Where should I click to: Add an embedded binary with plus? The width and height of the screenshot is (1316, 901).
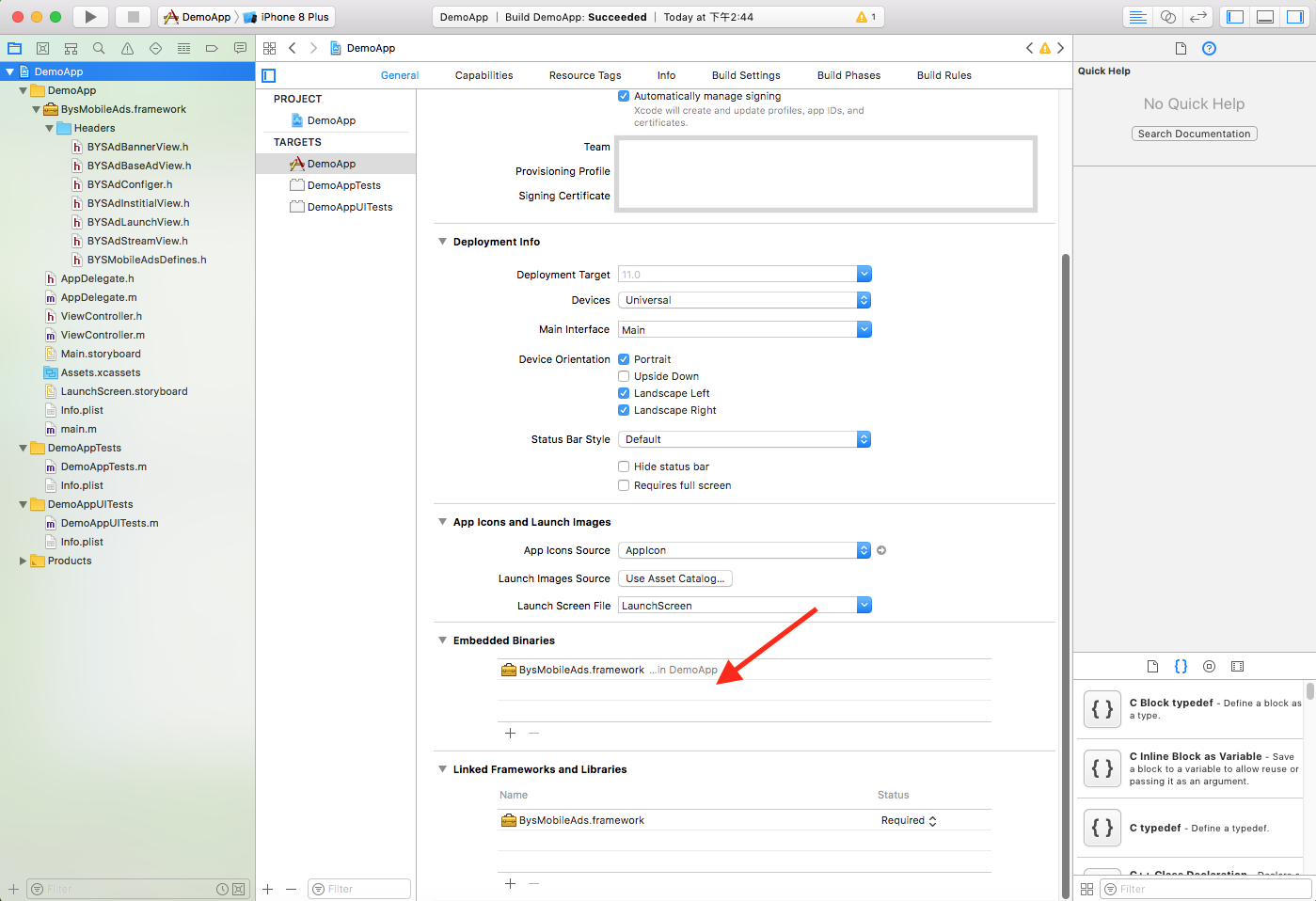511,733
